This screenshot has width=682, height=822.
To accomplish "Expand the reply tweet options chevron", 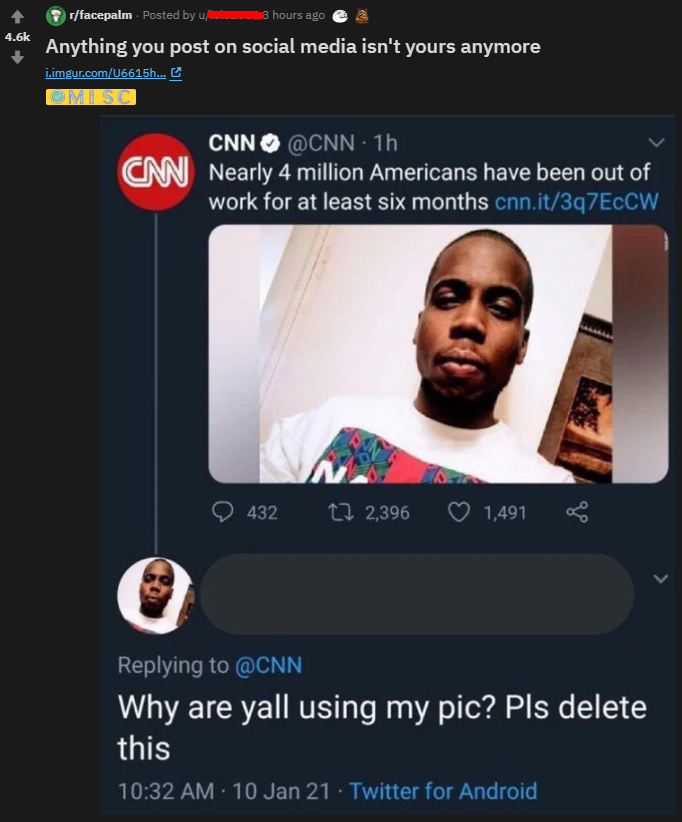I will 658,578.
